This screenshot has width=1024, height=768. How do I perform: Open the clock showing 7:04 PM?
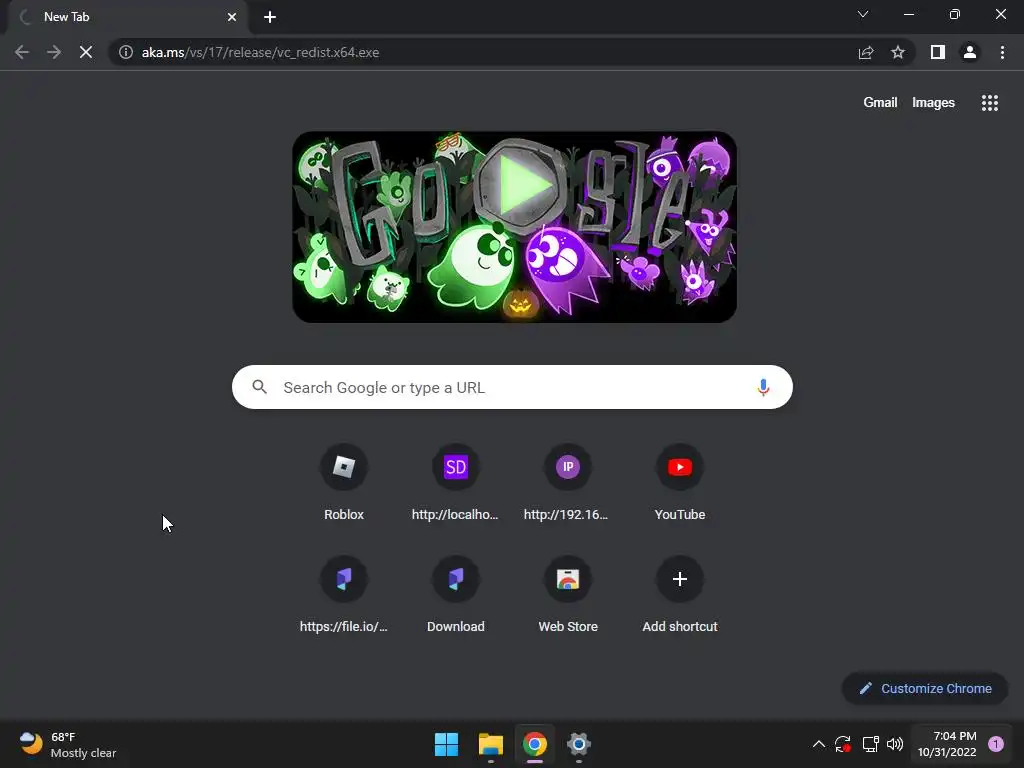946,744
